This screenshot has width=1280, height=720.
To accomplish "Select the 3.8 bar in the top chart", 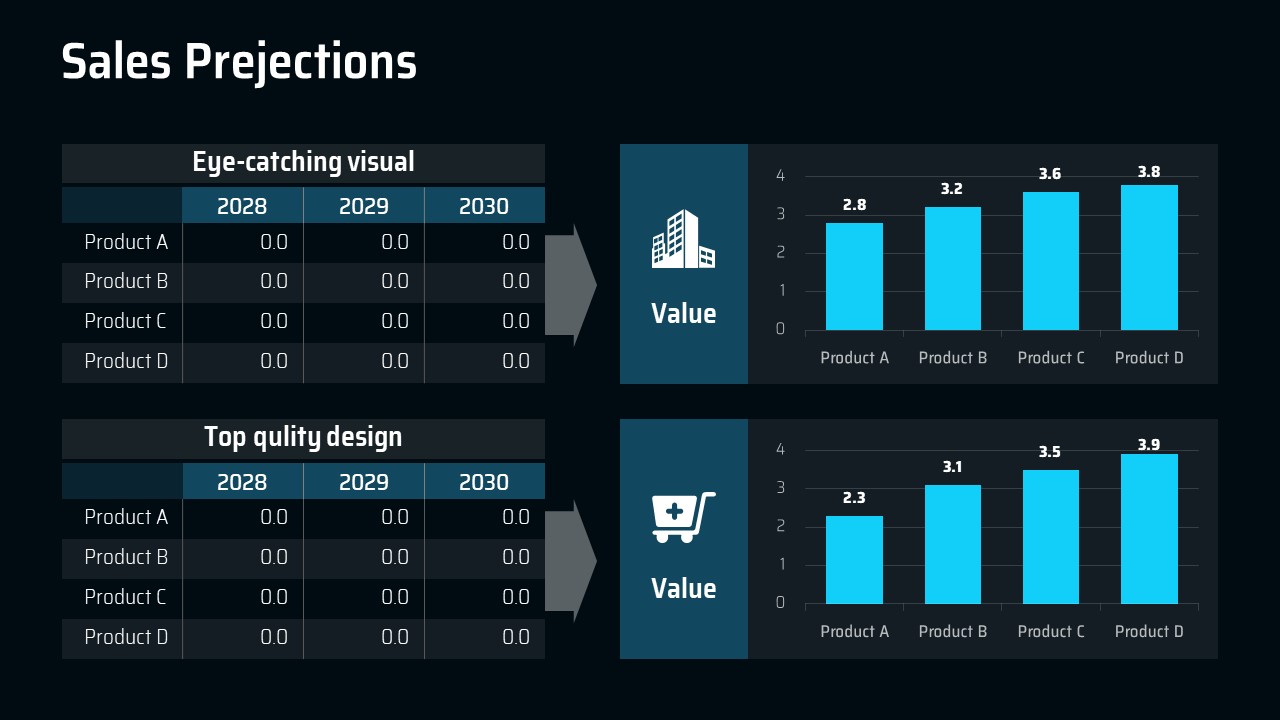I will tap(1149, 257).
